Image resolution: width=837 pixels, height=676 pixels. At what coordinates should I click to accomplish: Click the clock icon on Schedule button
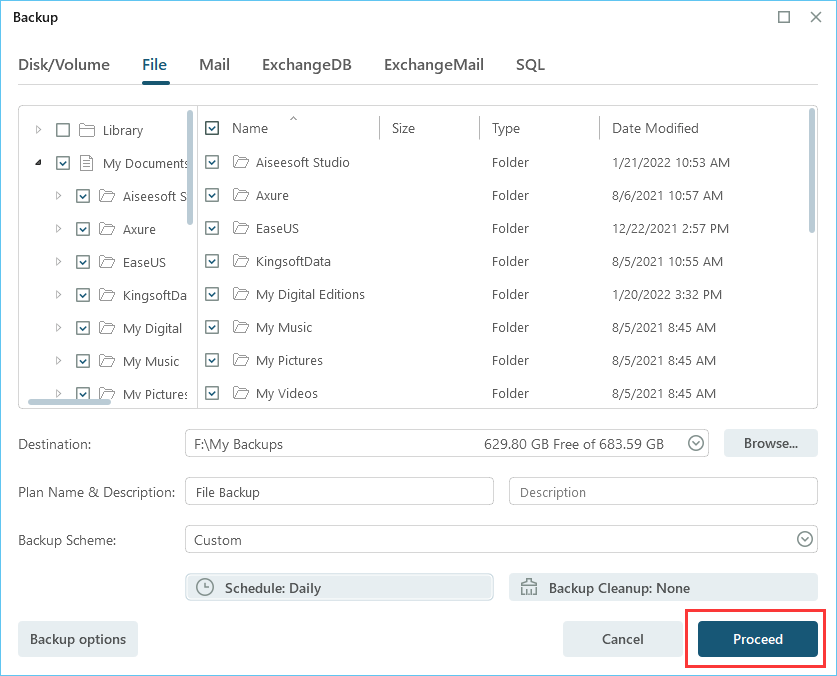[x=205, y=588]
